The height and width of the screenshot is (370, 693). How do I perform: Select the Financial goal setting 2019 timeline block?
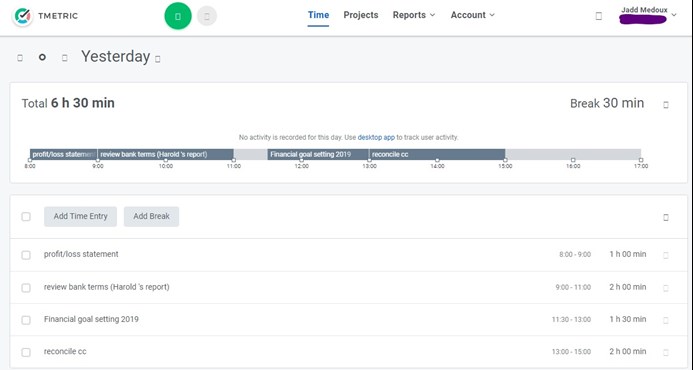(x=318, y=154)
